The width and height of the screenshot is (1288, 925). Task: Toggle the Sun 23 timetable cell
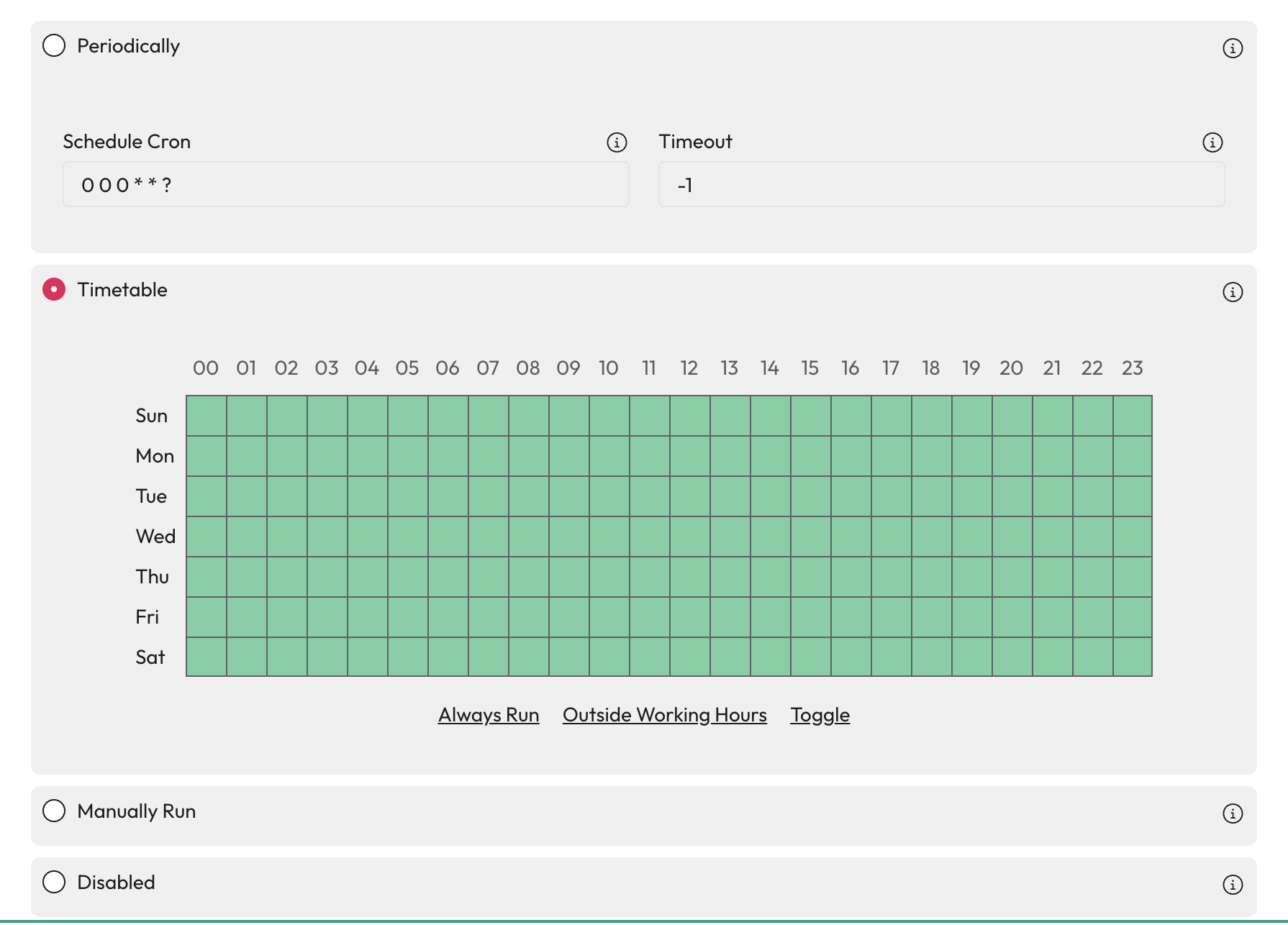click(1133, 416)
